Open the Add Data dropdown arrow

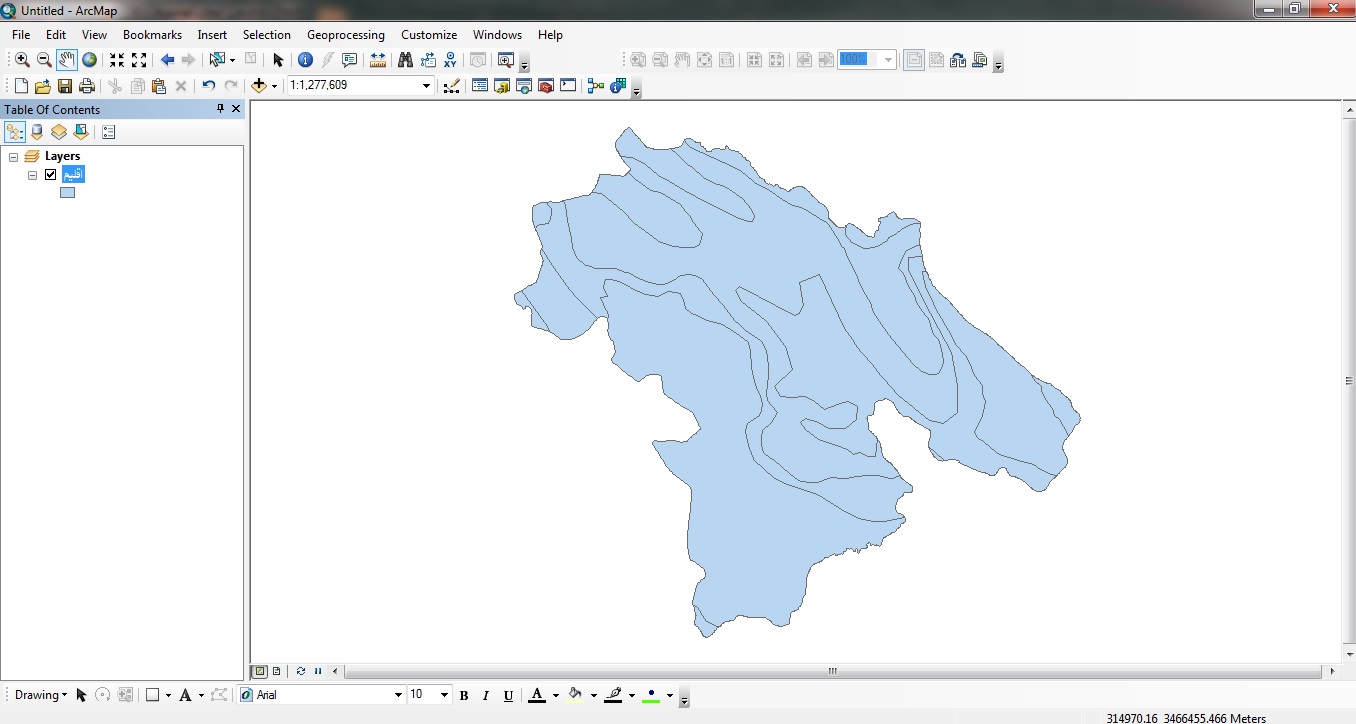click(274, 86)
